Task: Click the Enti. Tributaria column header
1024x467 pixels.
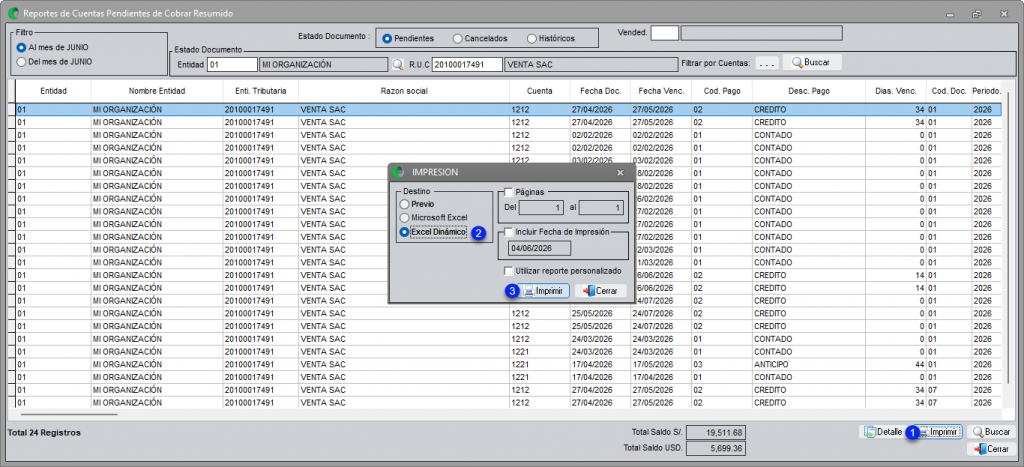Action: point(261,91)
